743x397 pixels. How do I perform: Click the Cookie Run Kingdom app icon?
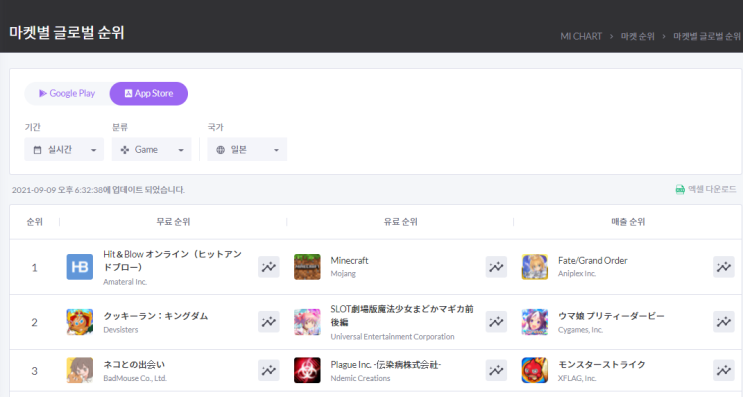[80, 322]
